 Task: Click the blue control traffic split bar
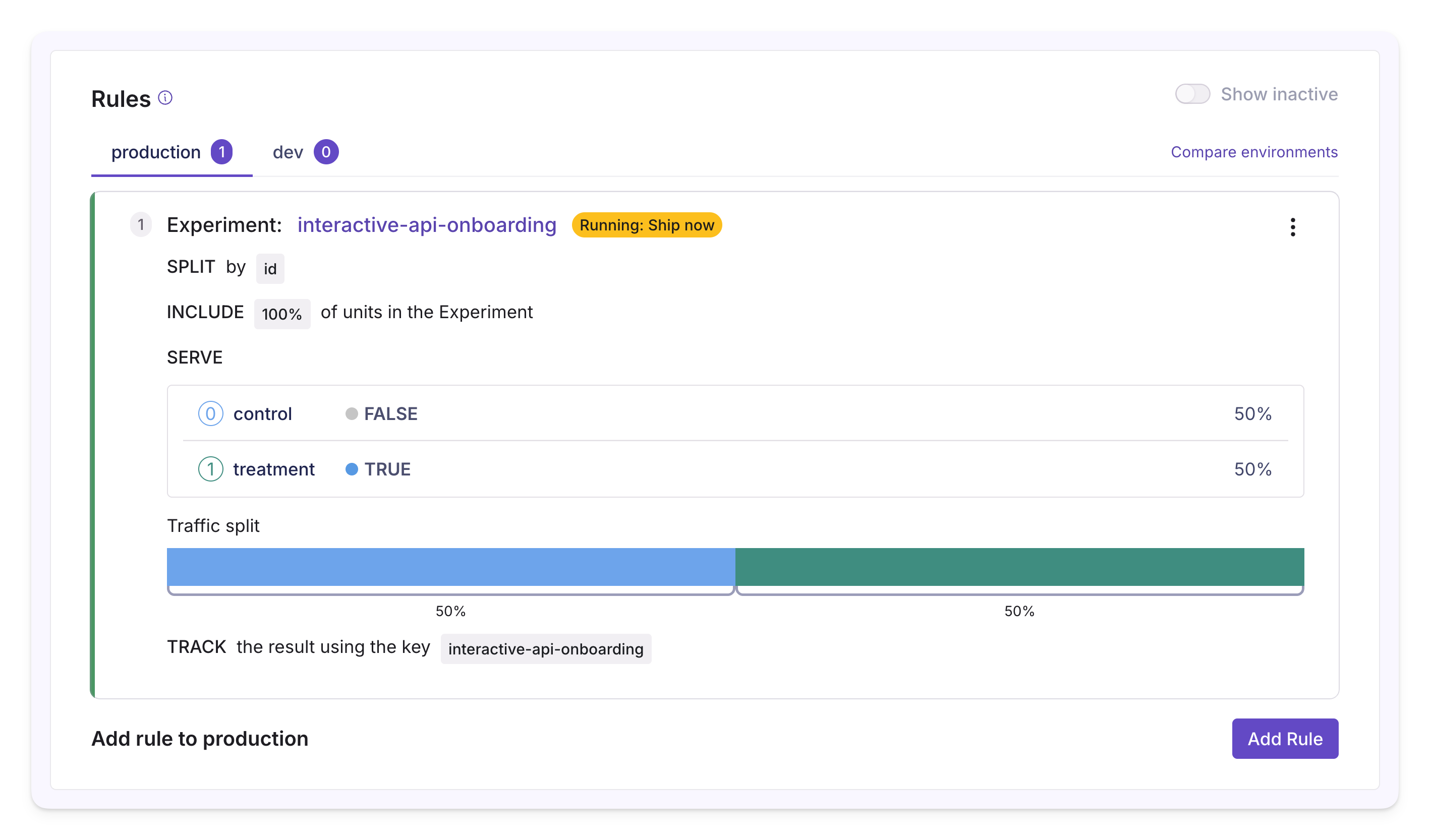point(450,567)
